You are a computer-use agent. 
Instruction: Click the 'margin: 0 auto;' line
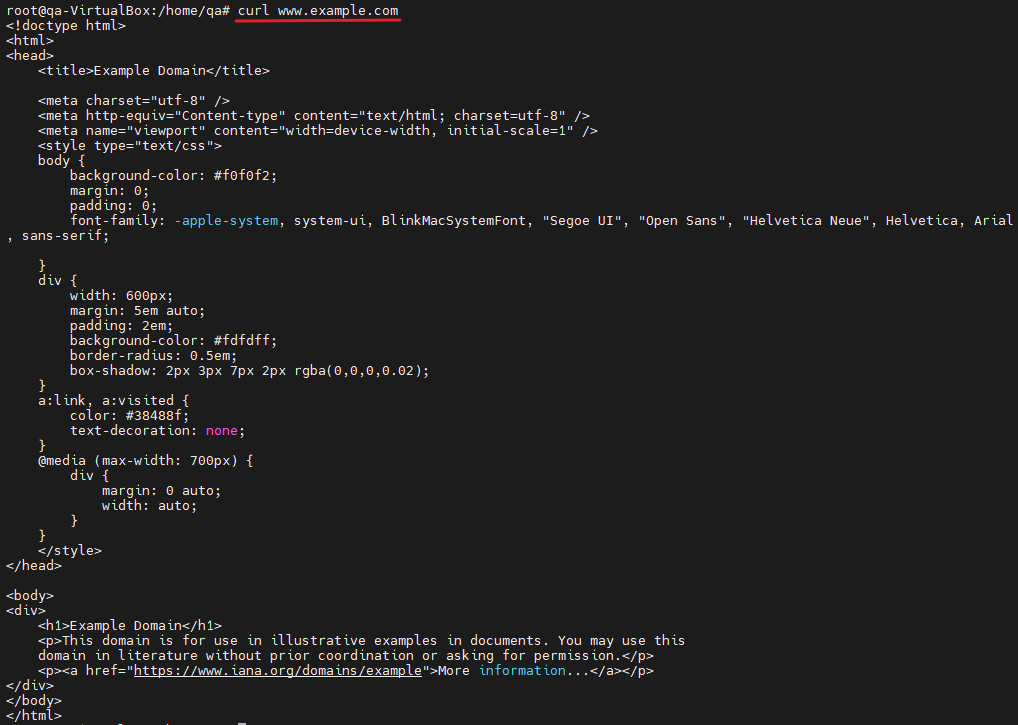coord(162,491)
